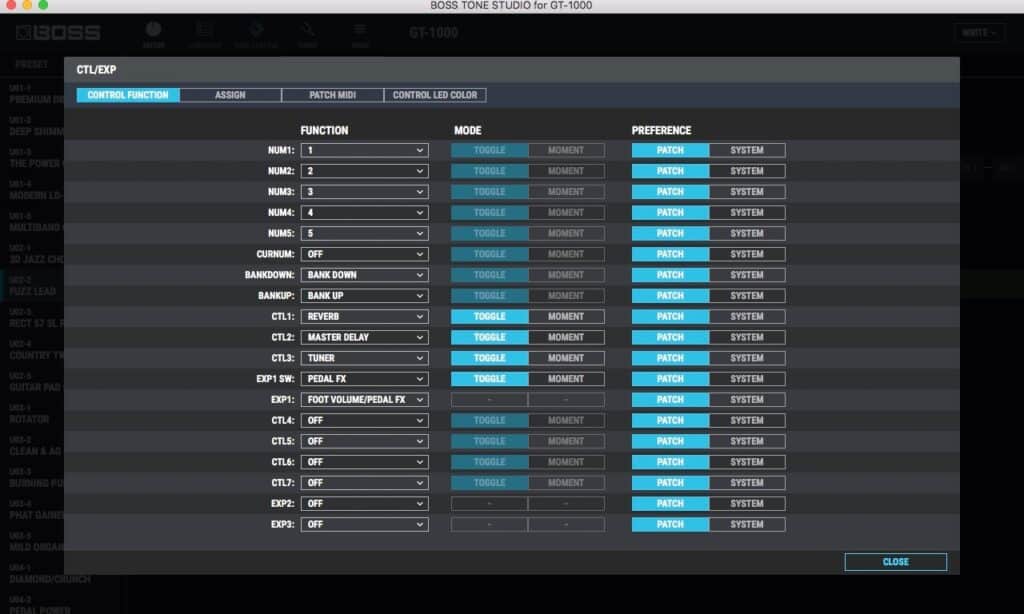Image resolution: width=1024 pixels, height=614 pixels.
Task: Expand the BANKDOWN function dropdown
Action: (364, 275)
